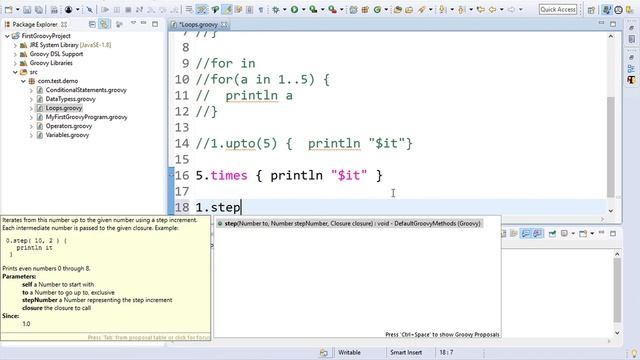Expand Groovy Libraries node

click(x=16, y=63)
